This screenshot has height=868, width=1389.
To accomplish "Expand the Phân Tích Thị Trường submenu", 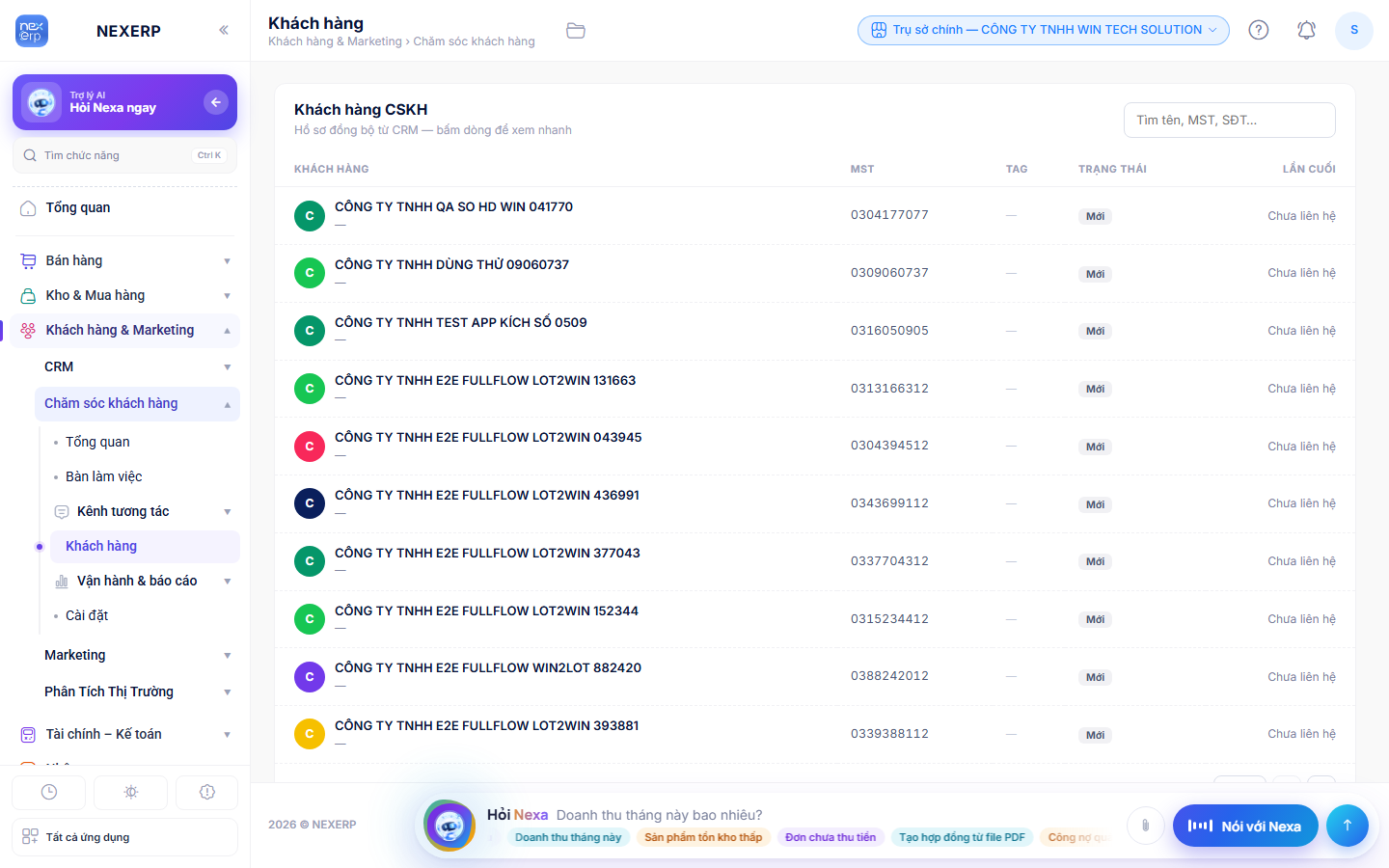I will [x=137, y=692].
